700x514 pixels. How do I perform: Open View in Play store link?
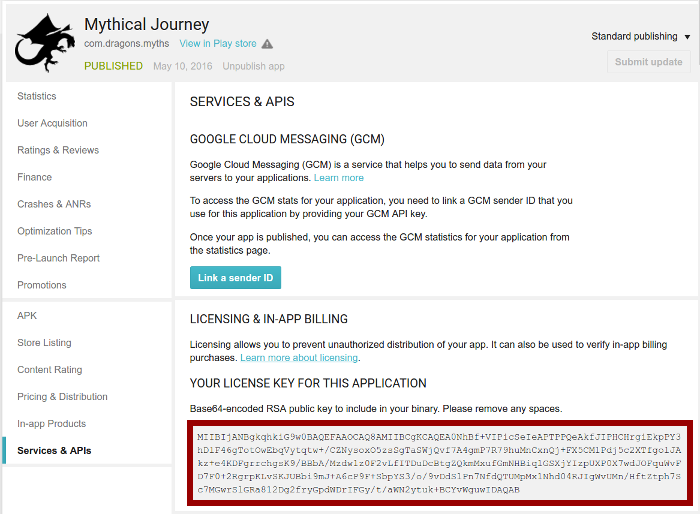[x=218, y=43]
